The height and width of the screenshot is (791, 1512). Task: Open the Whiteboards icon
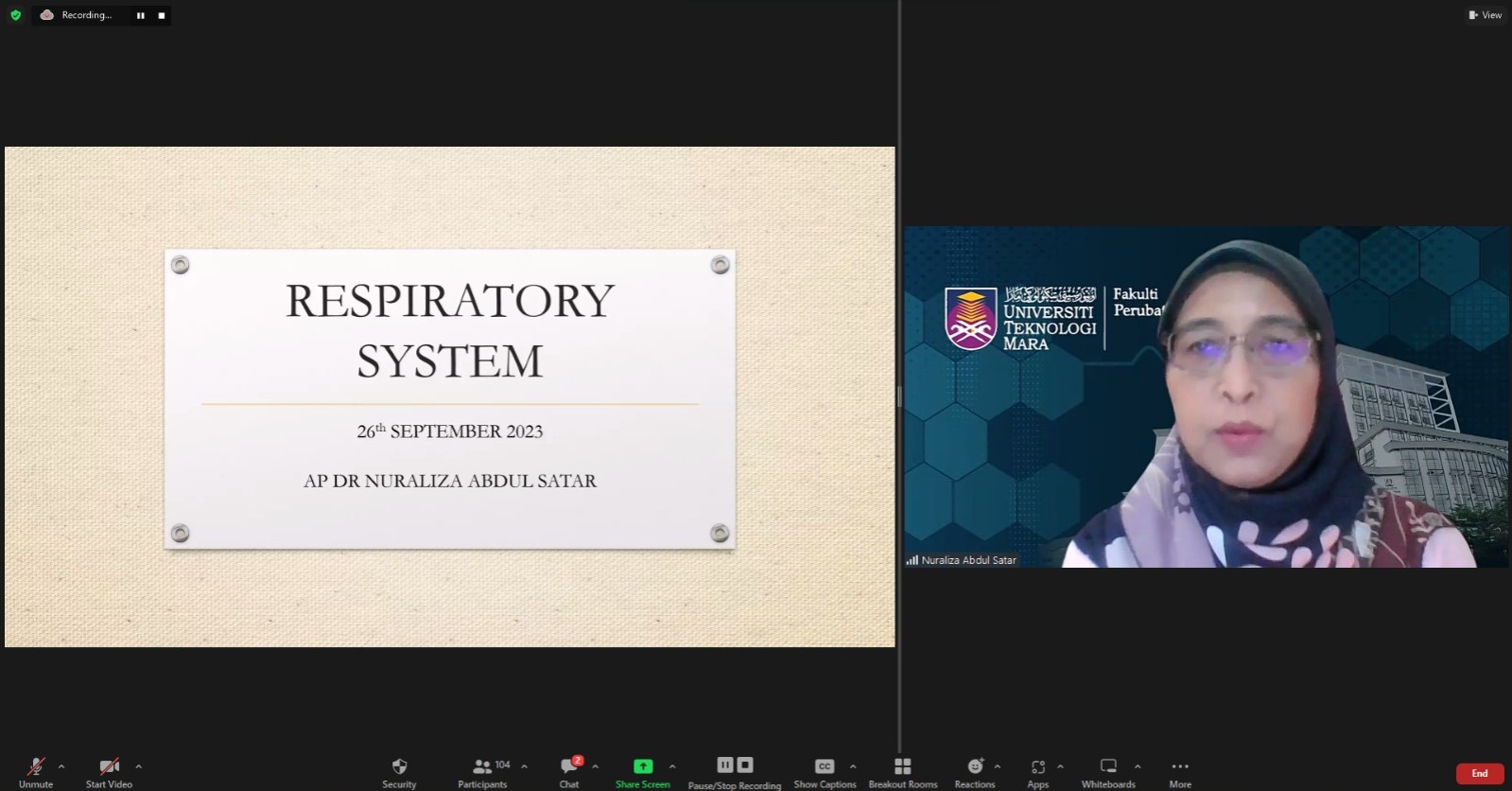click(x=1108, y=767)
